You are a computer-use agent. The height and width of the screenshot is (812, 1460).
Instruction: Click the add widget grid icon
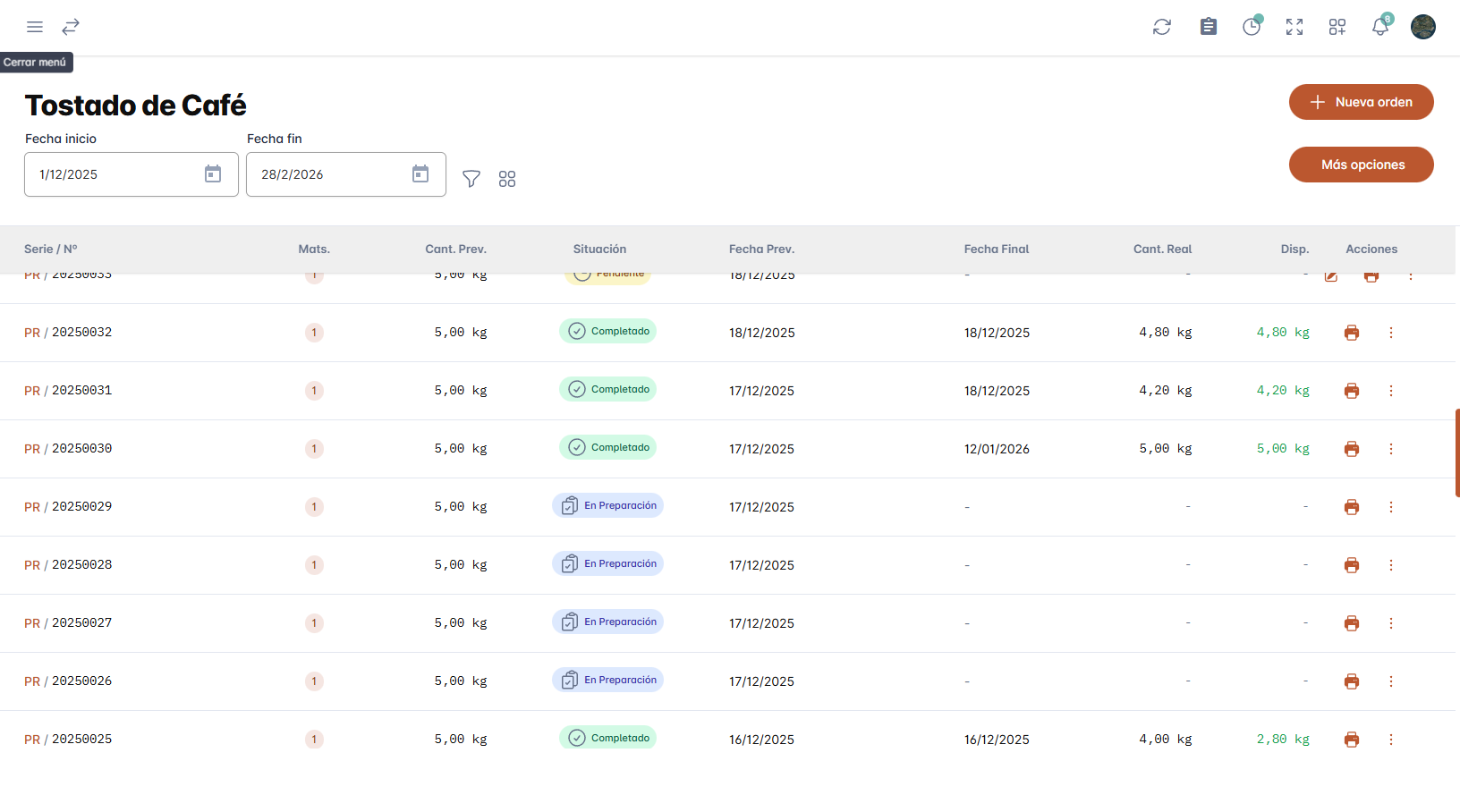tap(1337, 27)
